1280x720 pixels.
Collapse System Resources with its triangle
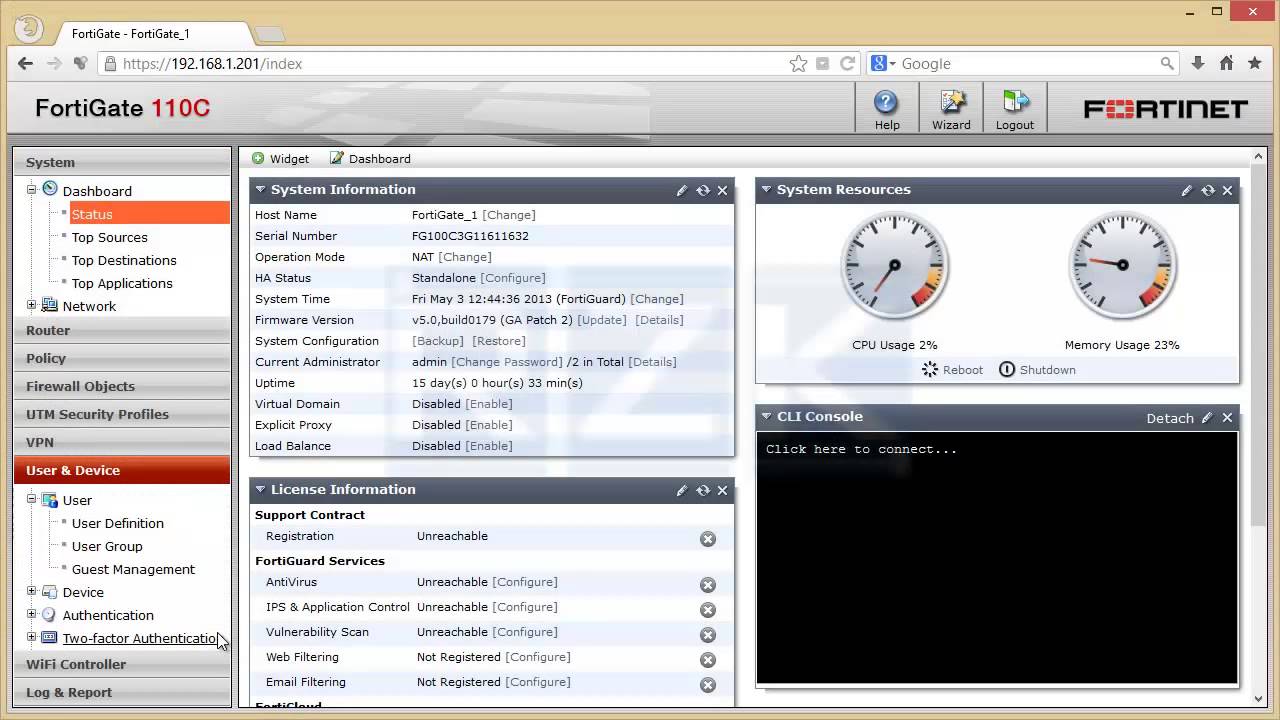pyautogui.click(x=766, y=189)
